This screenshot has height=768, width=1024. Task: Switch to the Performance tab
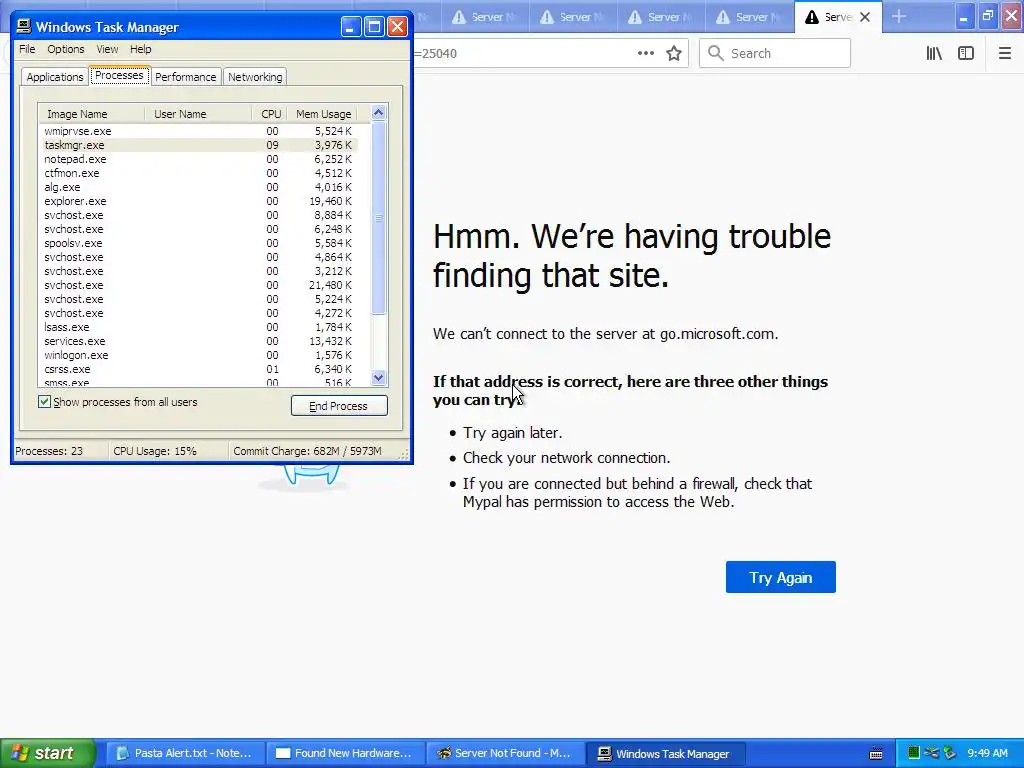(x=185, y=77)
